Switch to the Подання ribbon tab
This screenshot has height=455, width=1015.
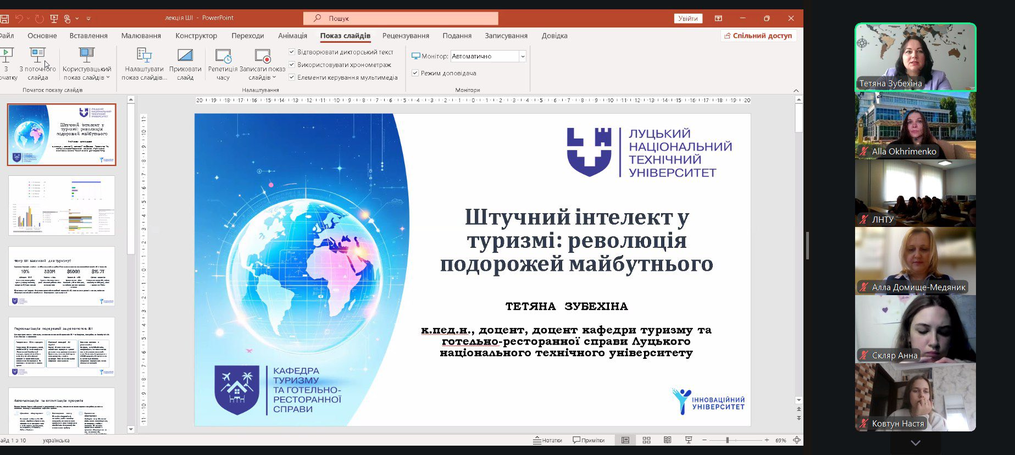point(457,36)
